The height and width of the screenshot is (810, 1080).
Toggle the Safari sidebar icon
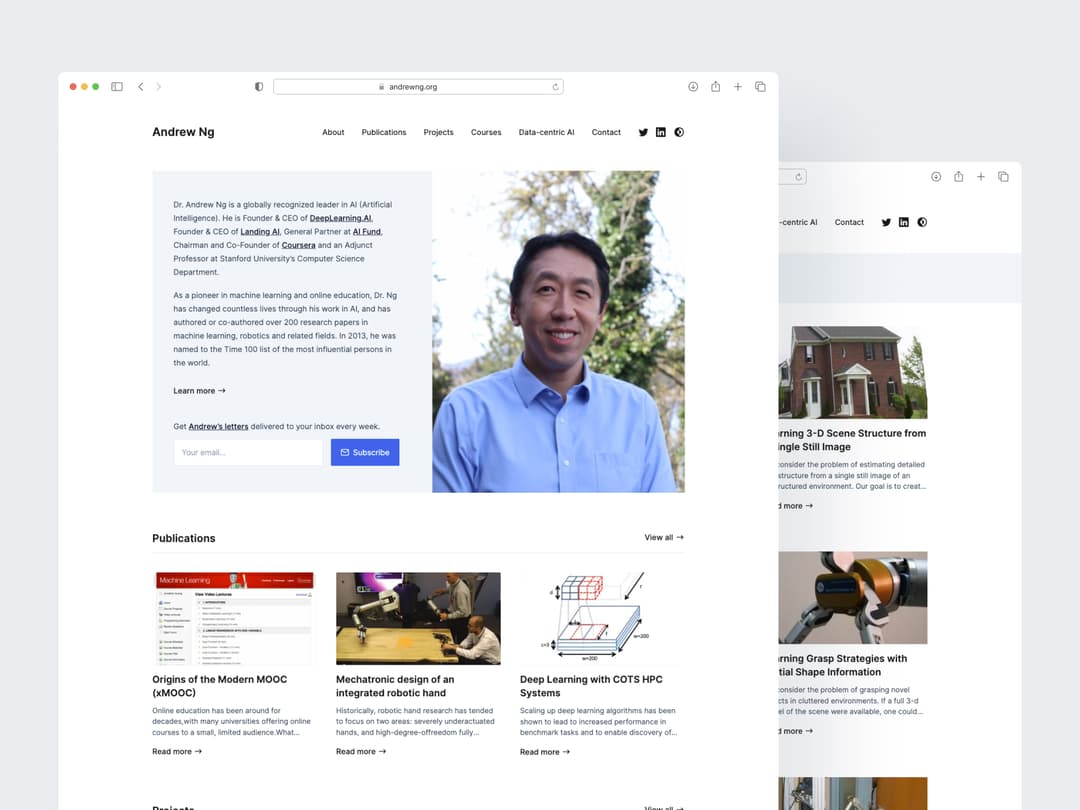(117, 86)
